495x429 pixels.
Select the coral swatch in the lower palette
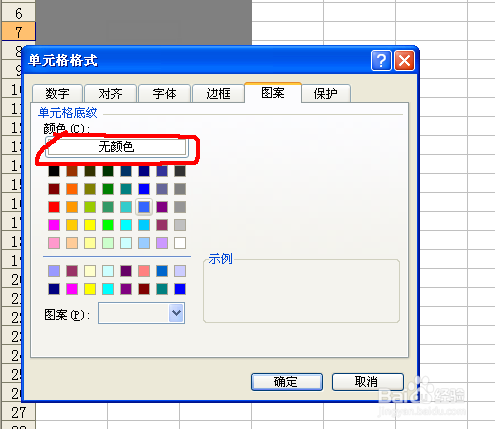[x=144, y=271]
